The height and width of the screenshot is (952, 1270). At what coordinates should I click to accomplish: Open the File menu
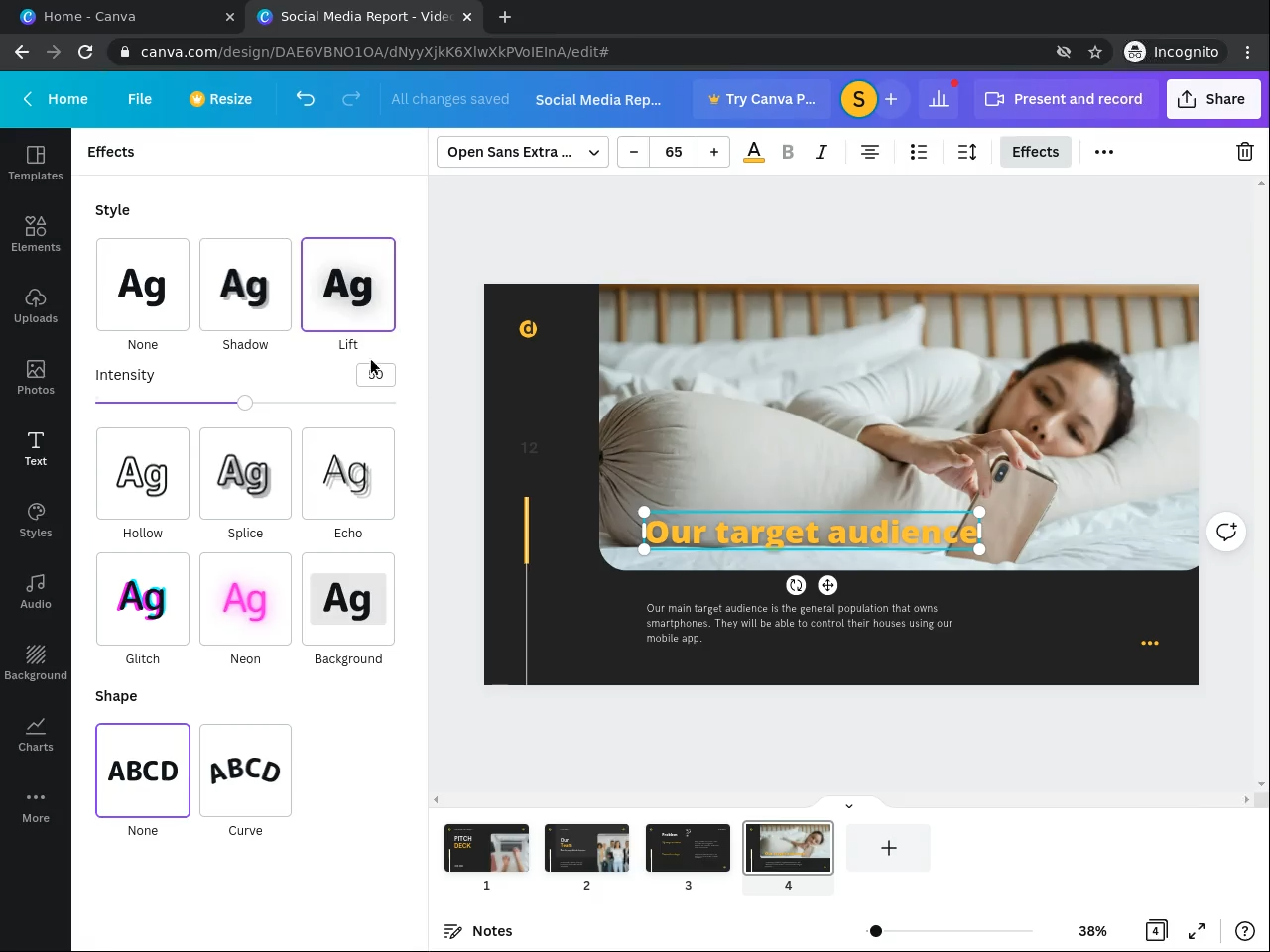[140, 99]
